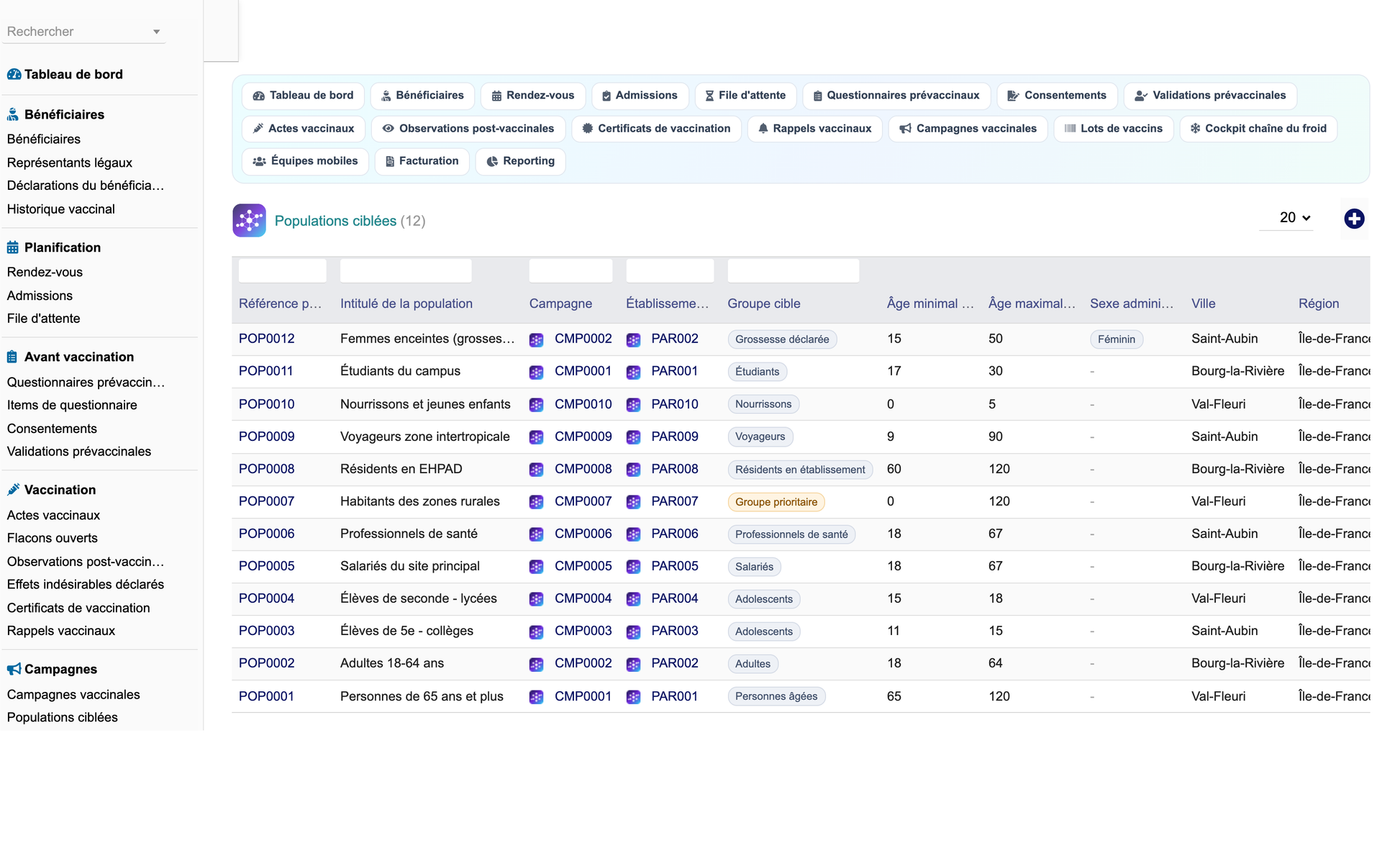Click the Grossesse déclarée tag

coord(782,339)
